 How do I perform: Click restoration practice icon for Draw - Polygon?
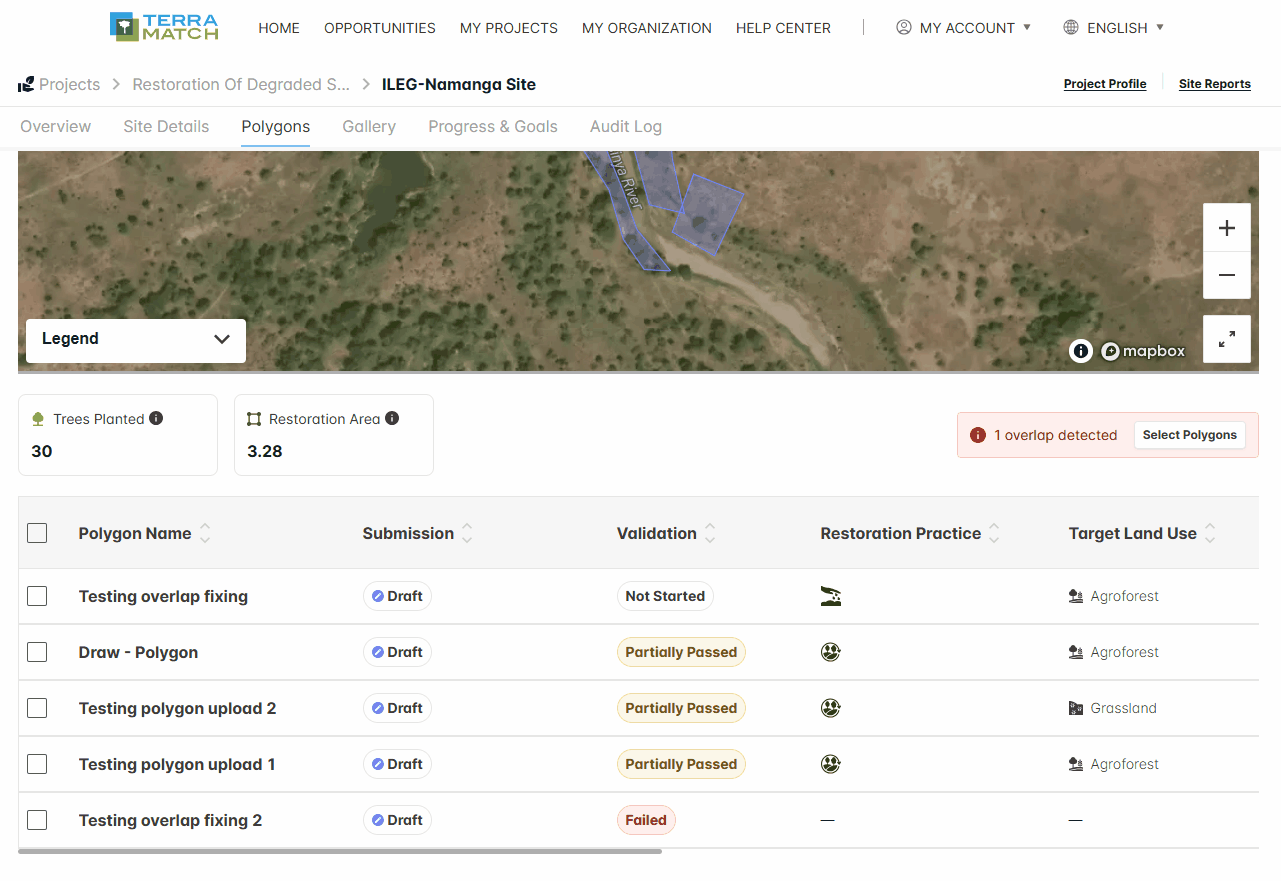point(830,652)
